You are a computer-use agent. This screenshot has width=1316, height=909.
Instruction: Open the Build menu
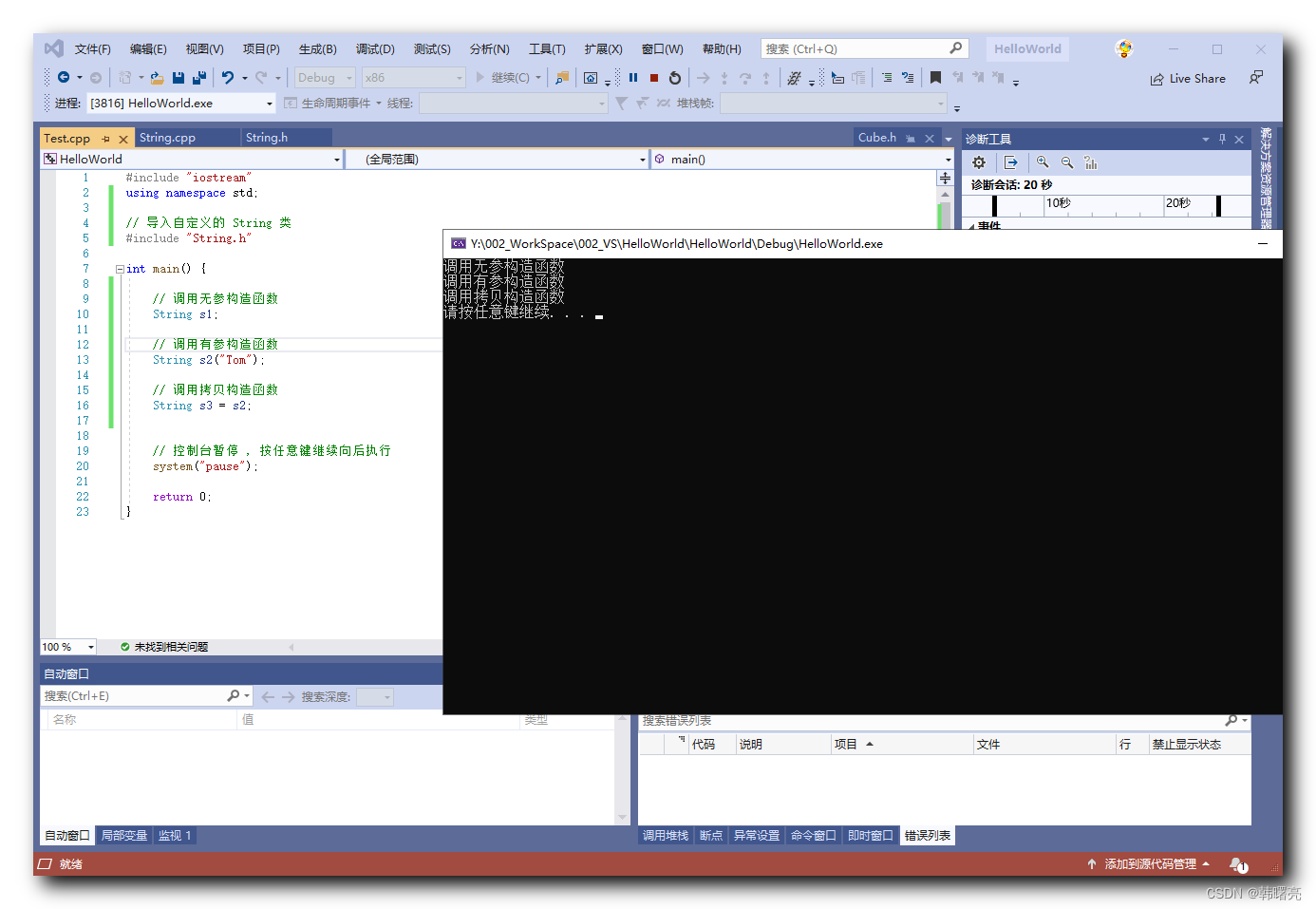click(x=318, y=49)
